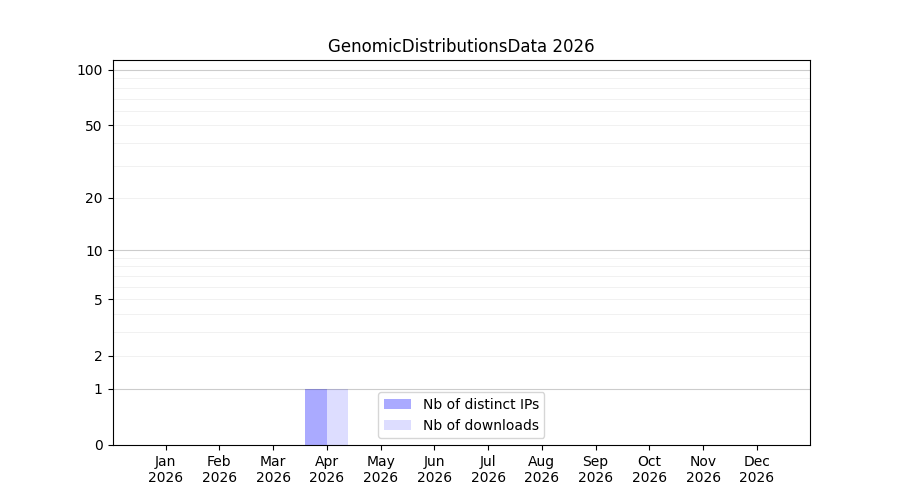Click the Jun 2026 axis label
Screen dimensions: 900x500
tap(435, 469)
